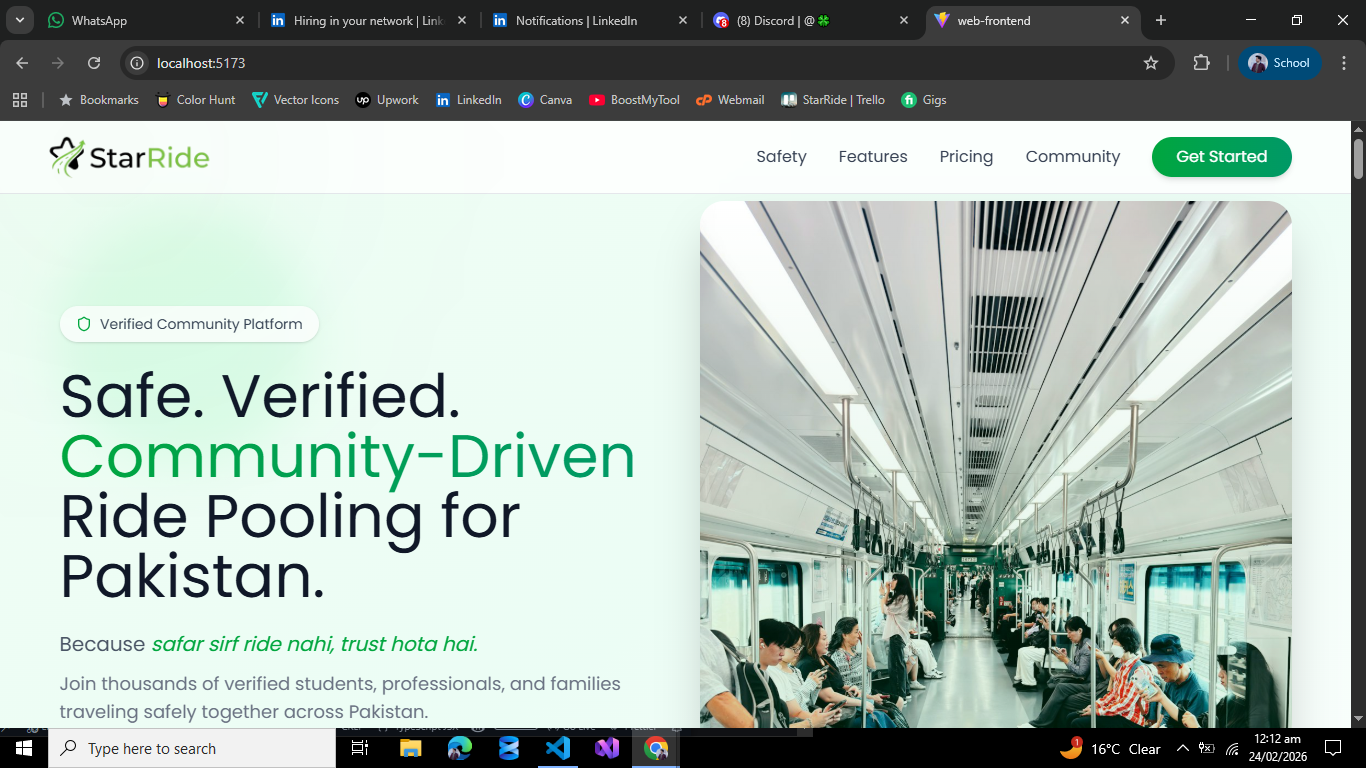1366x768 pixels.
Task: Switch to the Hiring in your network tab
Action: pos(368,20)
